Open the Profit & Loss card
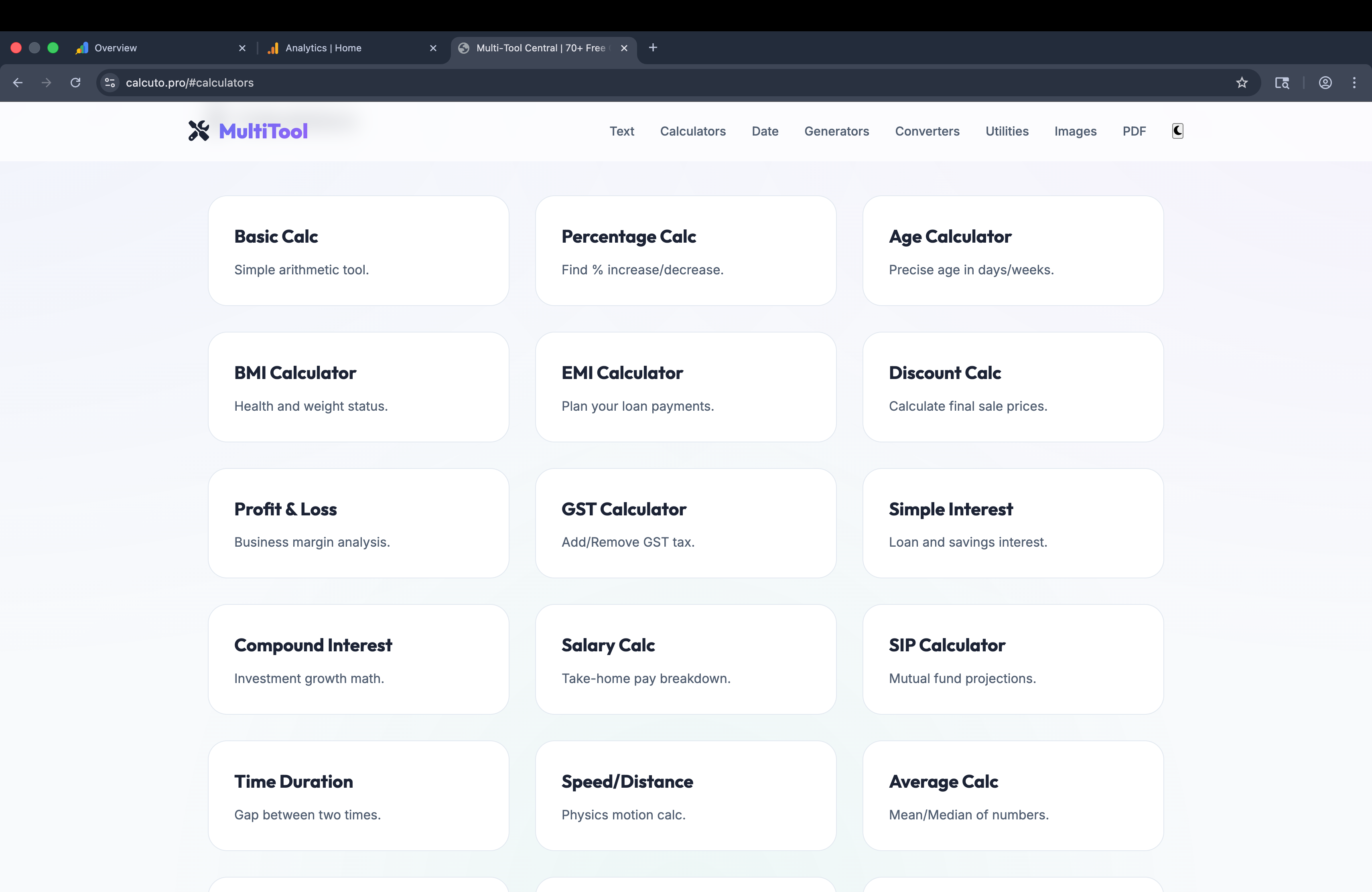 pyautogui.click(x=359, y=523)
